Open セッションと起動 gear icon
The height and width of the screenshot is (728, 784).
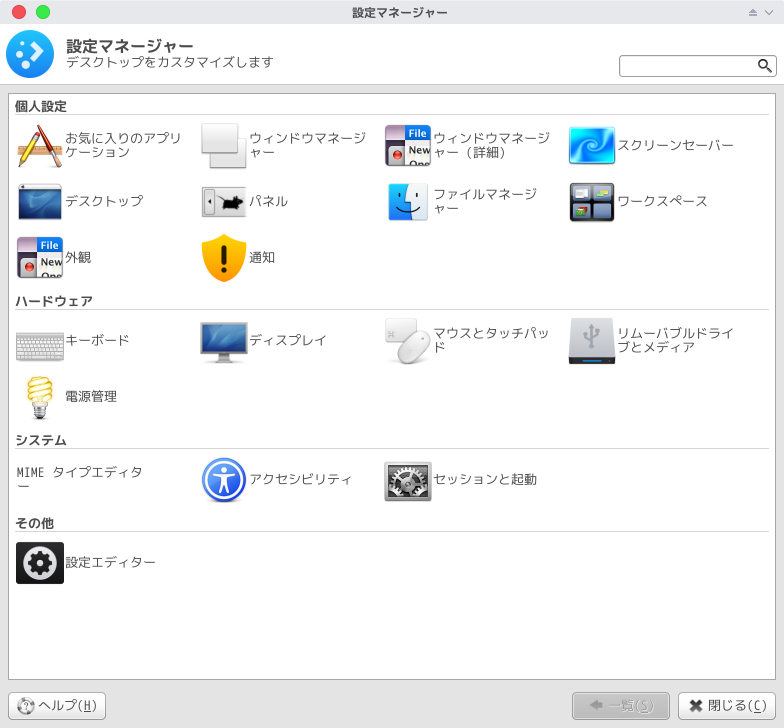[408, 481]
